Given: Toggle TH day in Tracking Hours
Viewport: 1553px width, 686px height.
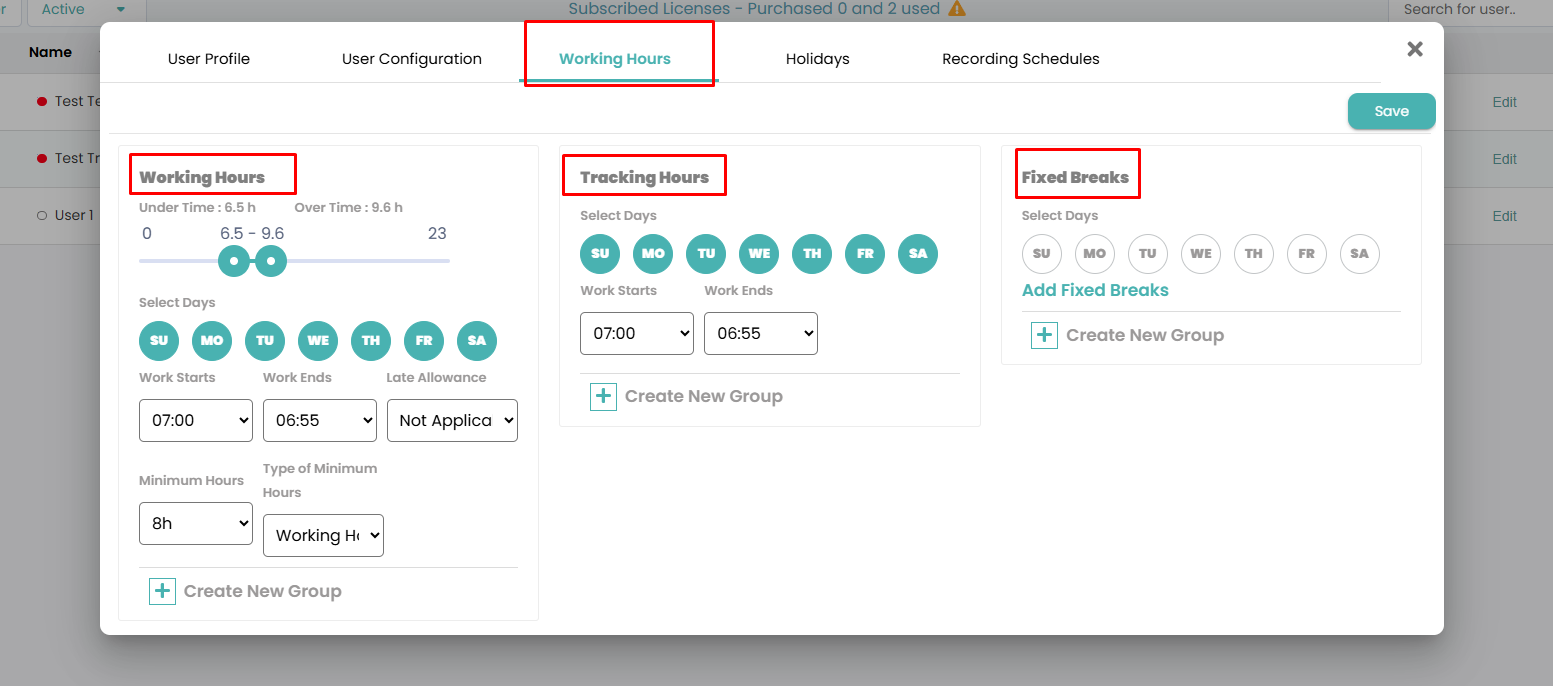Looking at the screenshot, I should coord(812,254).
